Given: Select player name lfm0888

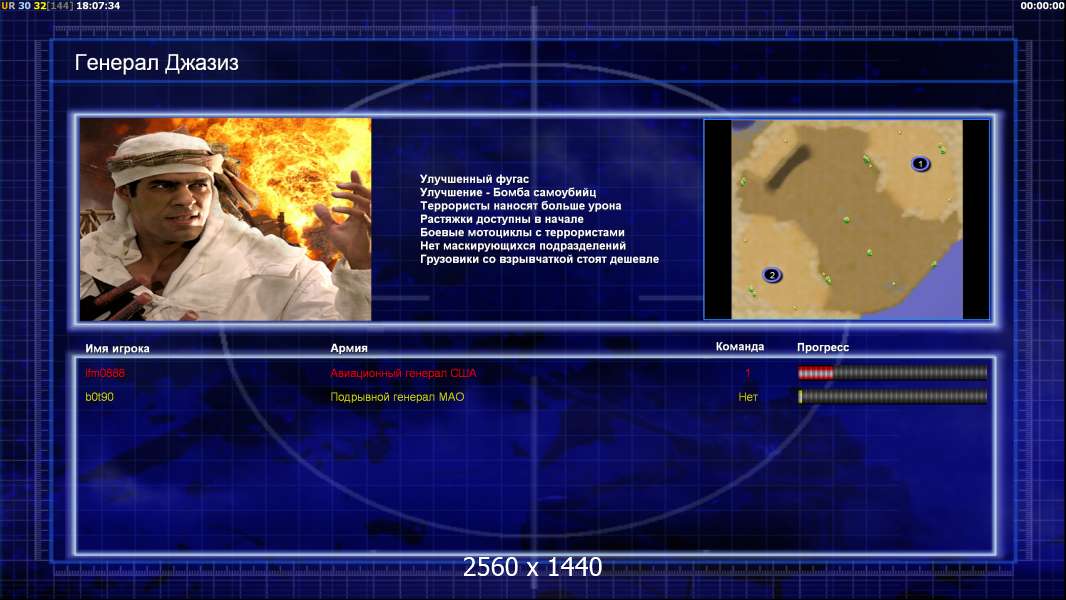Looking at the screenshot, I should click(105, 373).
